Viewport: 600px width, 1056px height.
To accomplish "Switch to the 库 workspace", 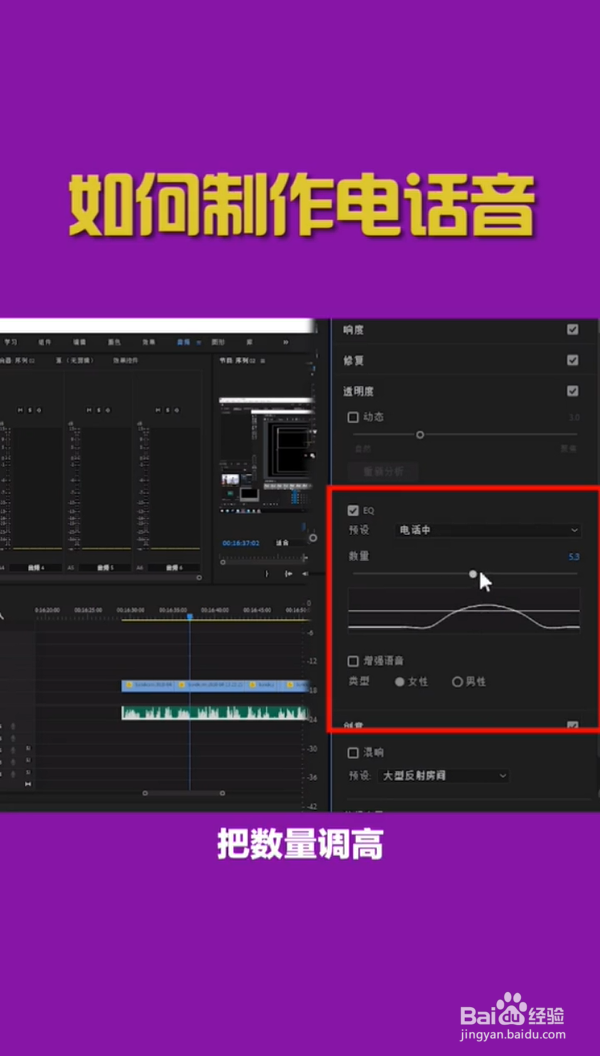I will click(249, 342).
